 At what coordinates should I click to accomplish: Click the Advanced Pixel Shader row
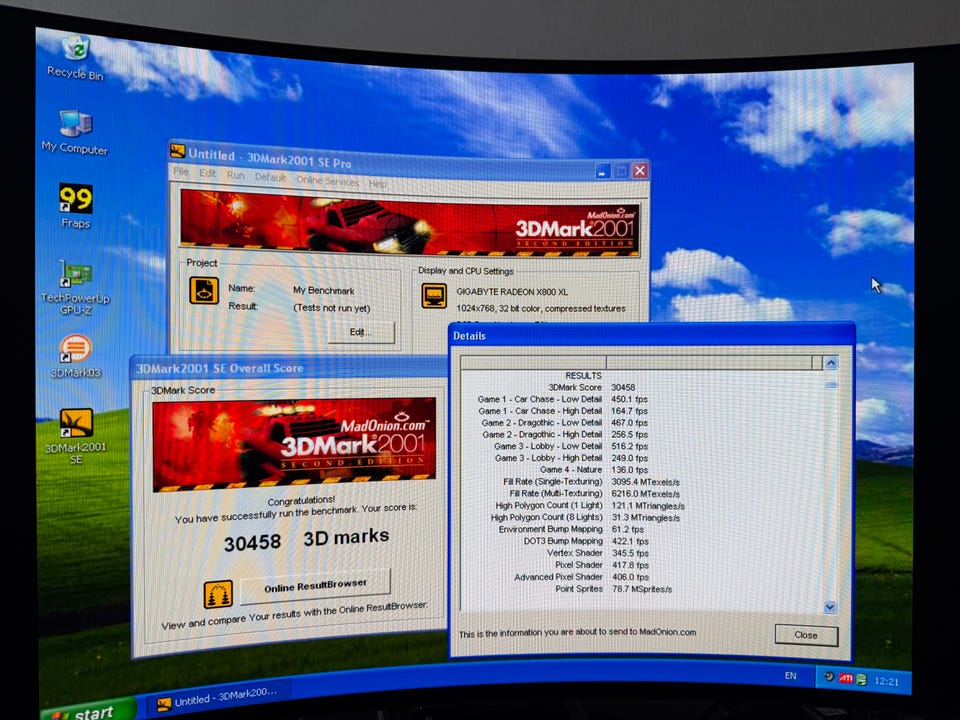582,577
